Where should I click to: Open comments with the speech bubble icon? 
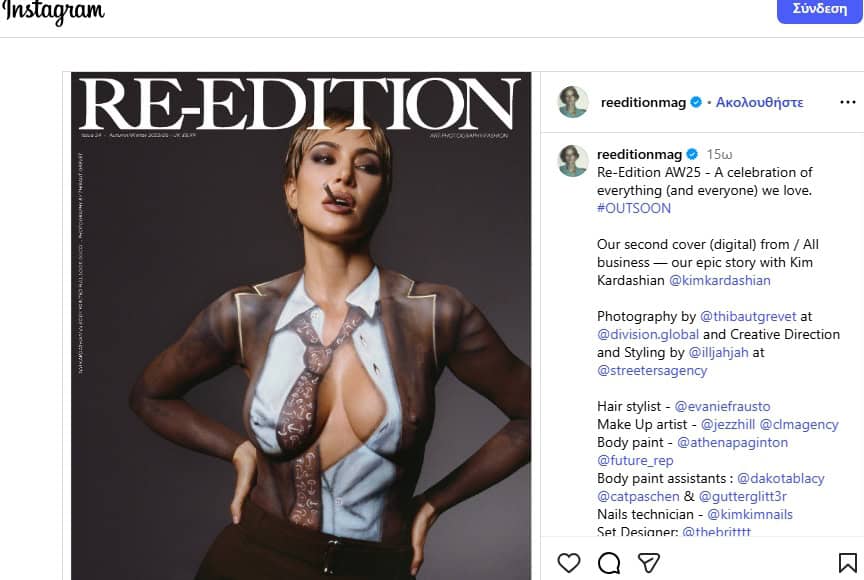point(609,563)
